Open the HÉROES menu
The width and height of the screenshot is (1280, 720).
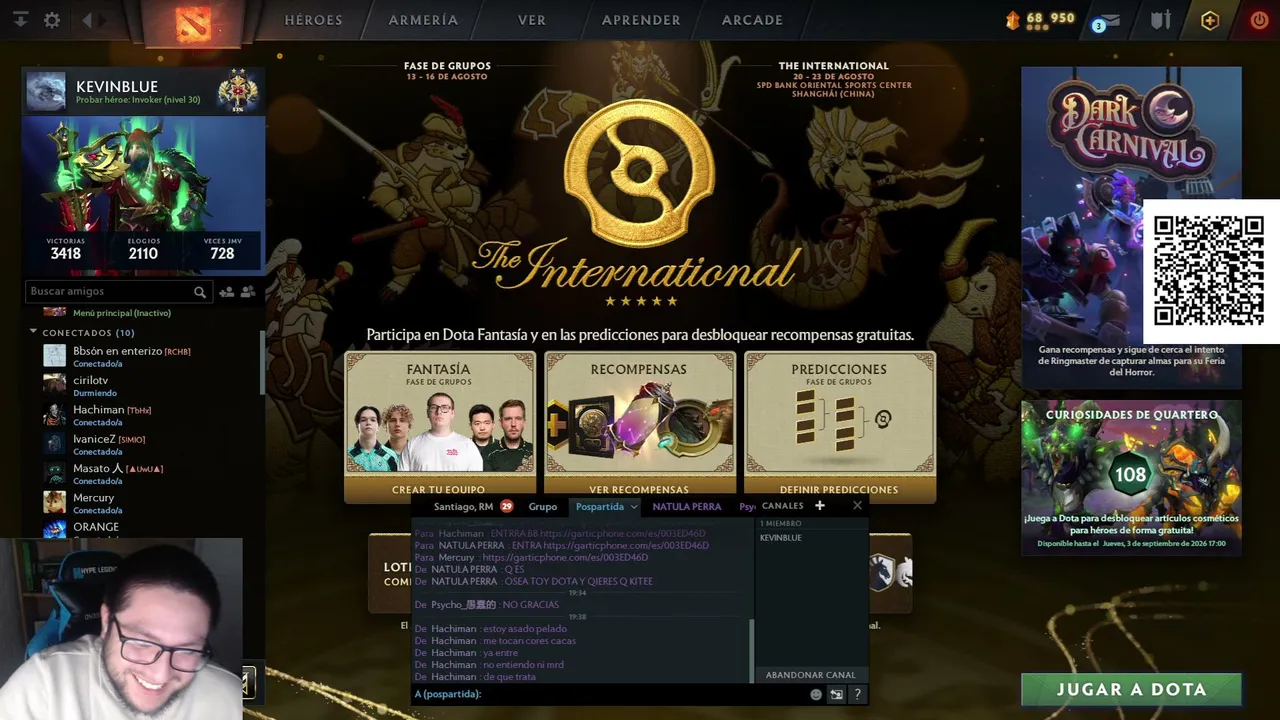coord(313,20)
